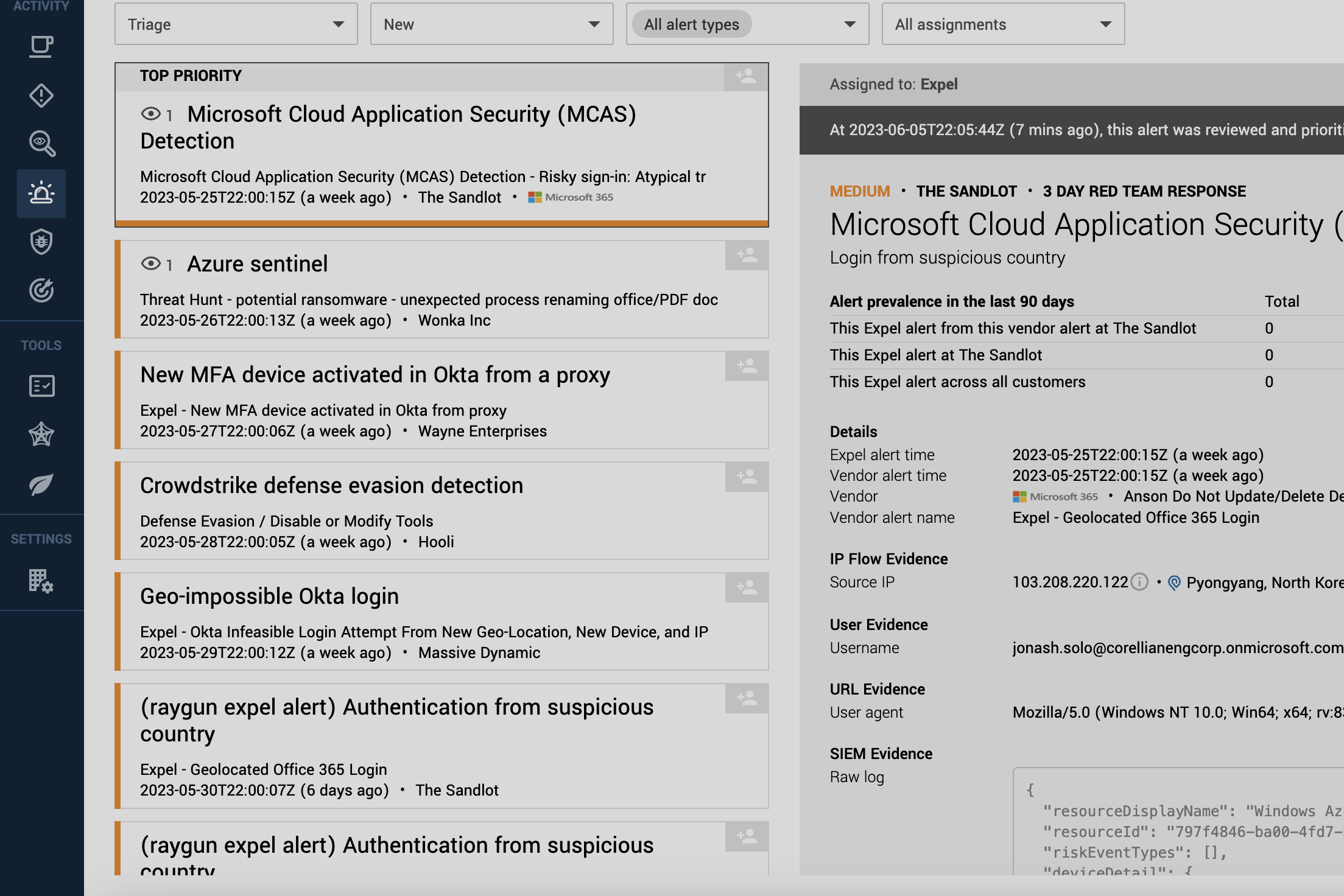Screen dimensions: 1344x896
Task: Expand the Triage dropdown
Action: pos(236,24)
